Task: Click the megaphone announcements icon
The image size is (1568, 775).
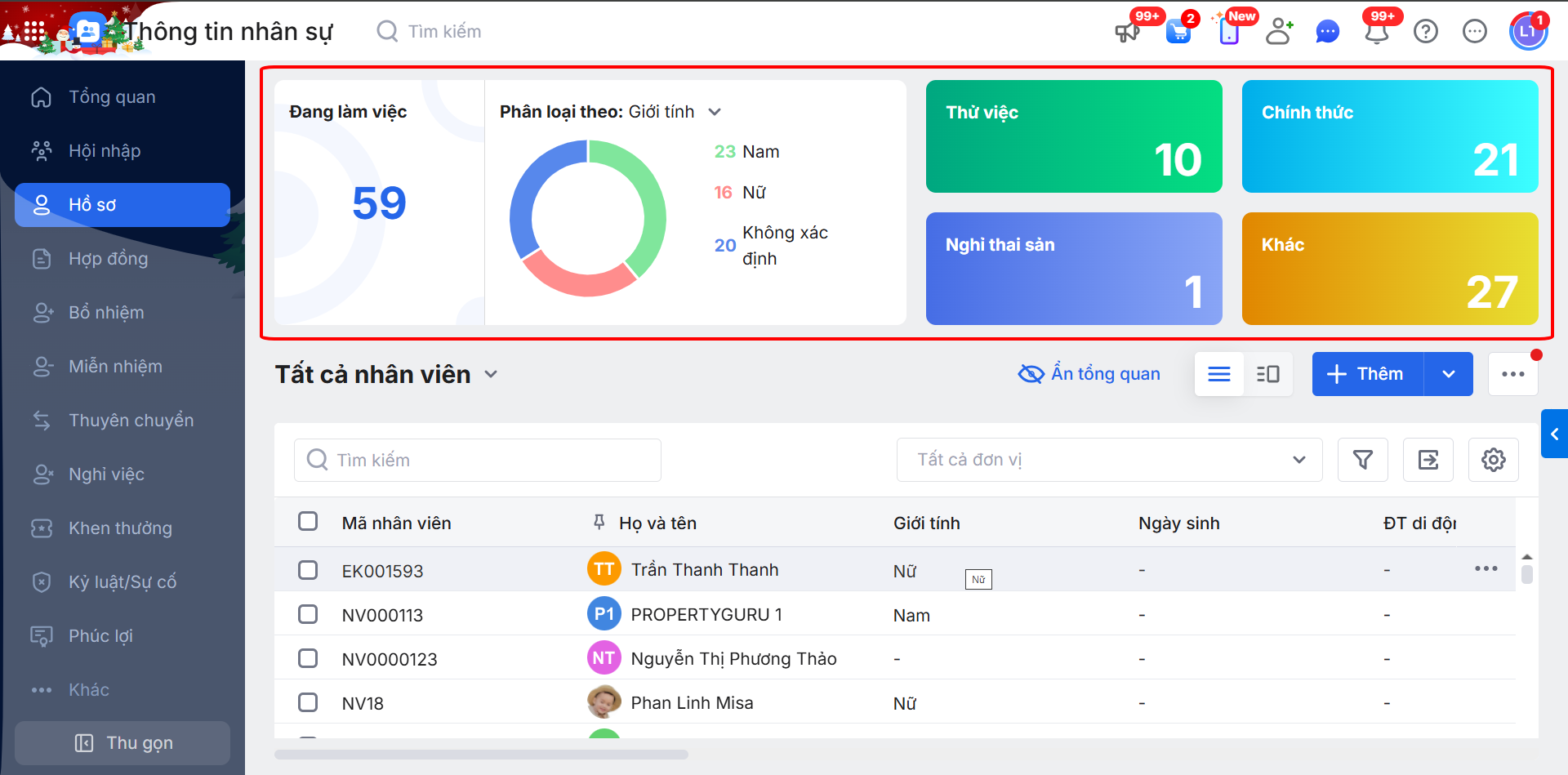Action: 1128,32
